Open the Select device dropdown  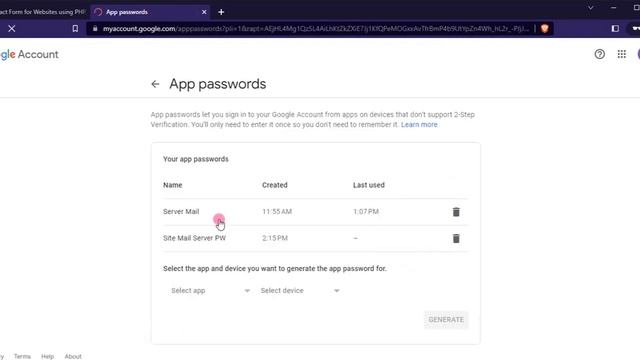click(x=300, y=291)
